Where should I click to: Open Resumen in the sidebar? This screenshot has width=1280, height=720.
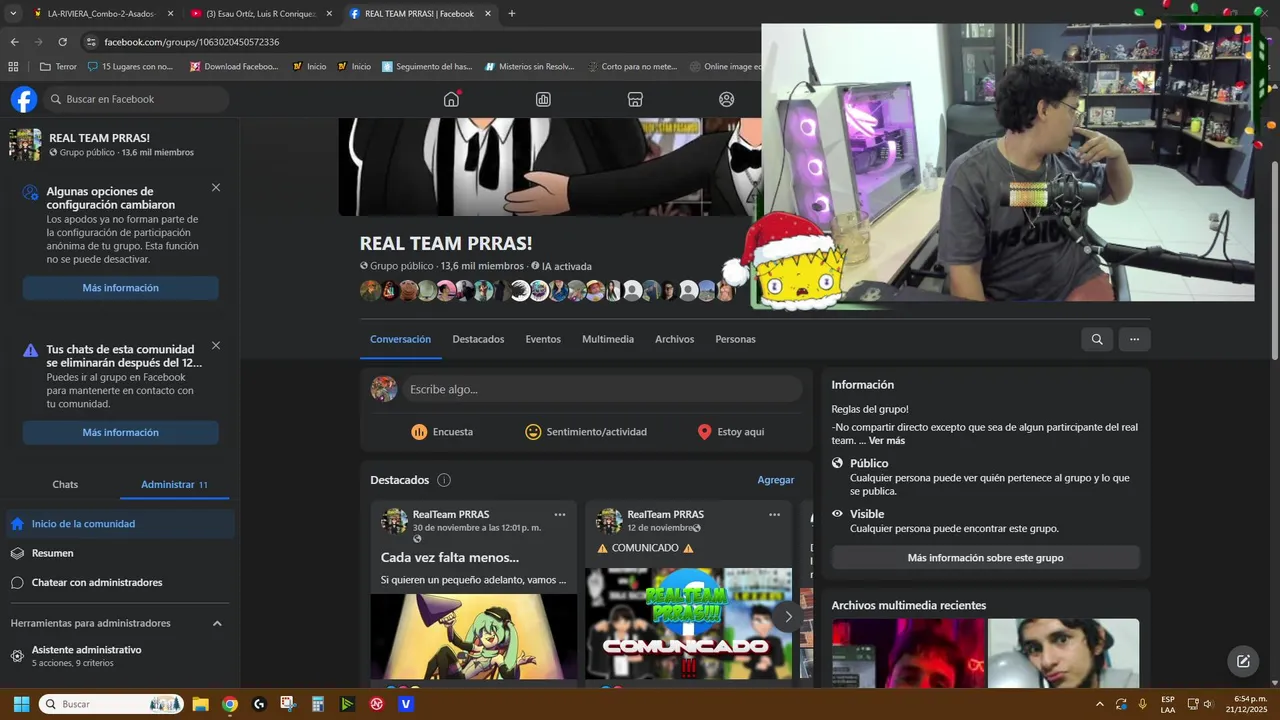(120, 553)
